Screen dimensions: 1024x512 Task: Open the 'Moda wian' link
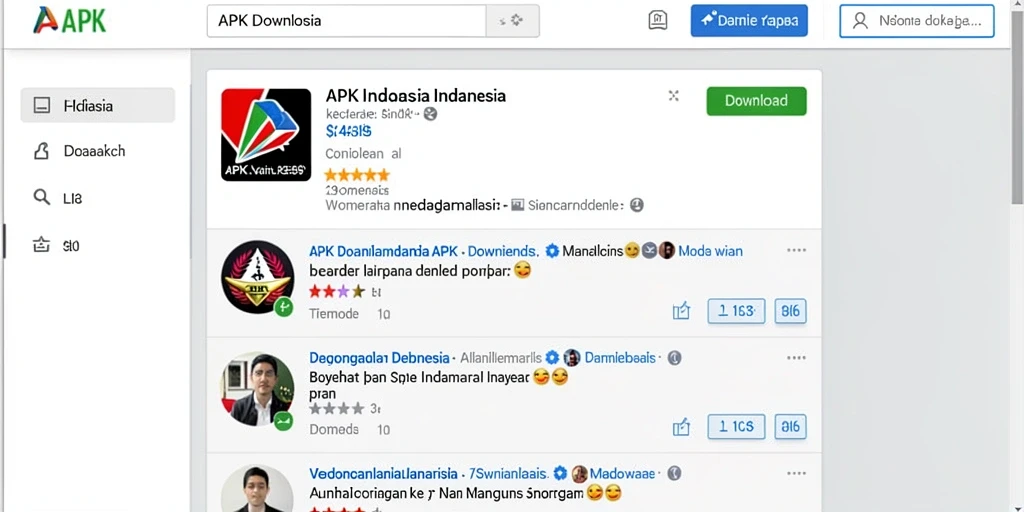[x=711, y=251]
